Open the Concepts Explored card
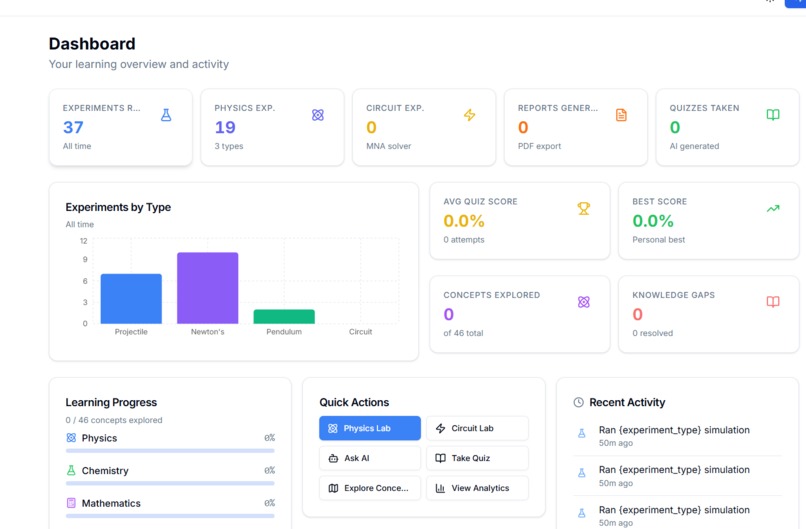This screenshot has width=806, height=529. point(520,314)
